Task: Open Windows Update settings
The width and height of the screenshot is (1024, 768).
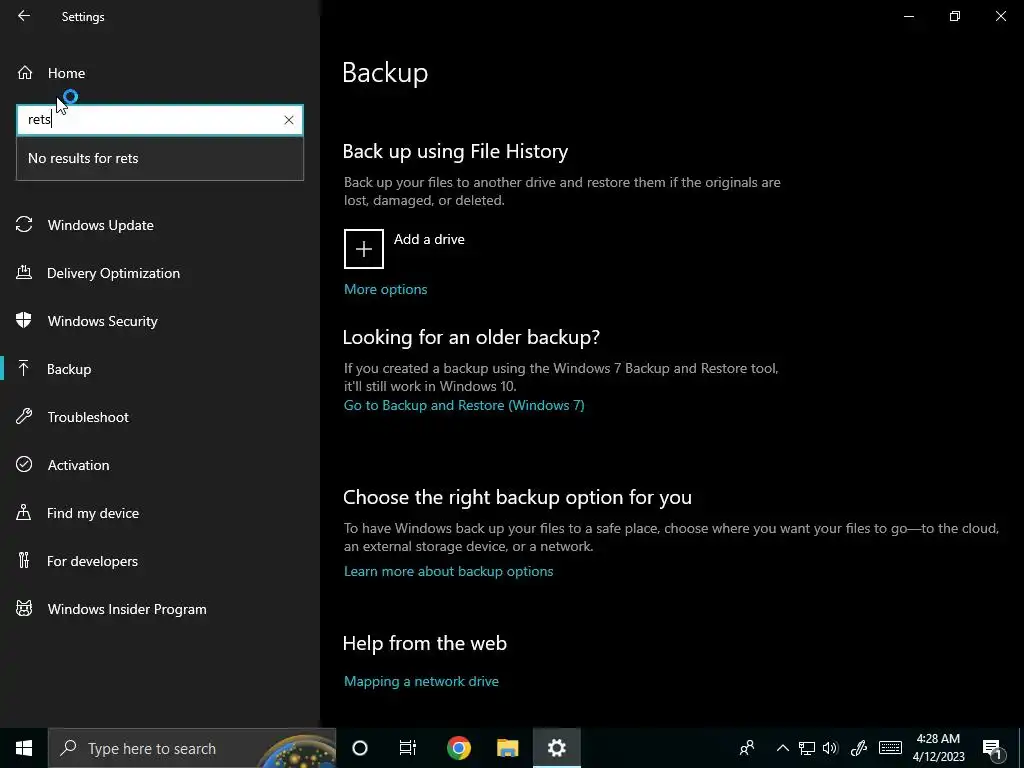Action: point(160,225)
